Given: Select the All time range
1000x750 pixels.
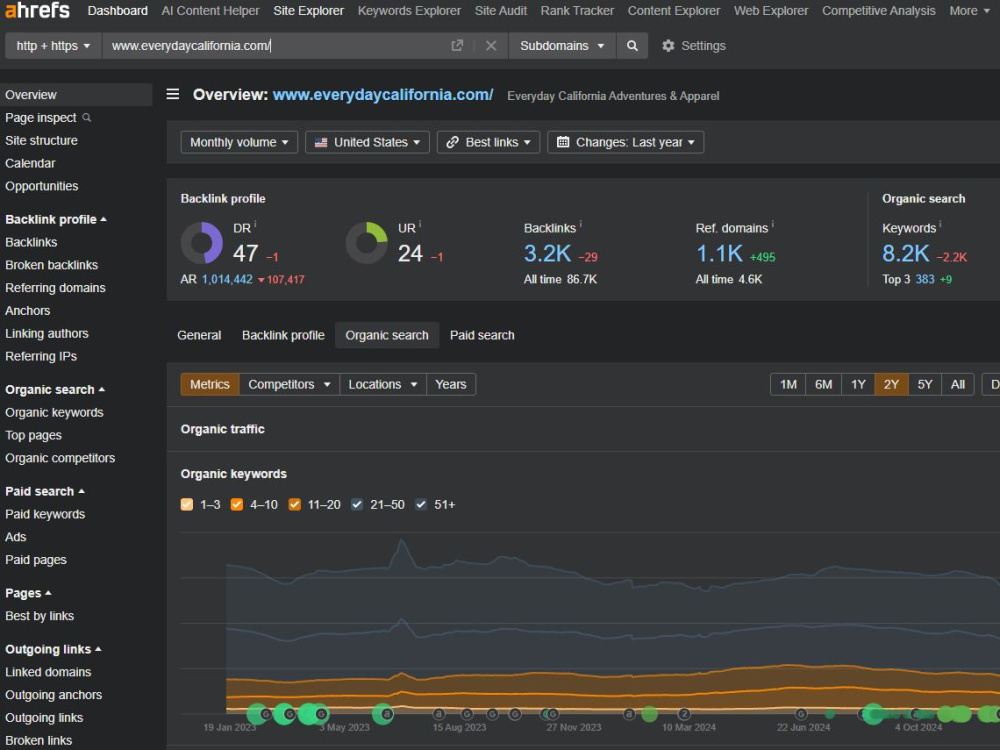Looking at the screenshot, I should click(x=958, y=385).
